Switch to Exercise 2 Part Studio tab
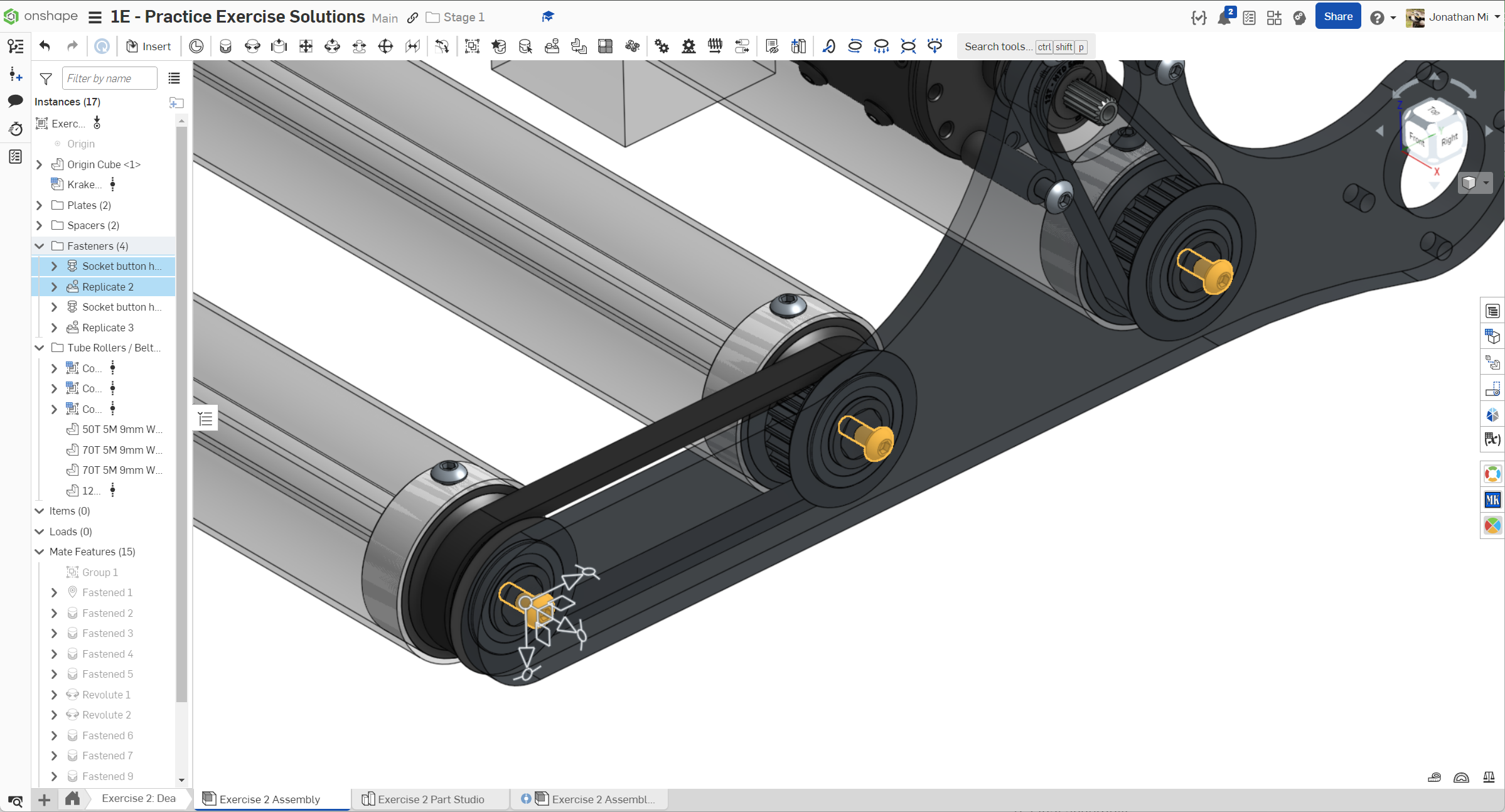 [431, 799]
